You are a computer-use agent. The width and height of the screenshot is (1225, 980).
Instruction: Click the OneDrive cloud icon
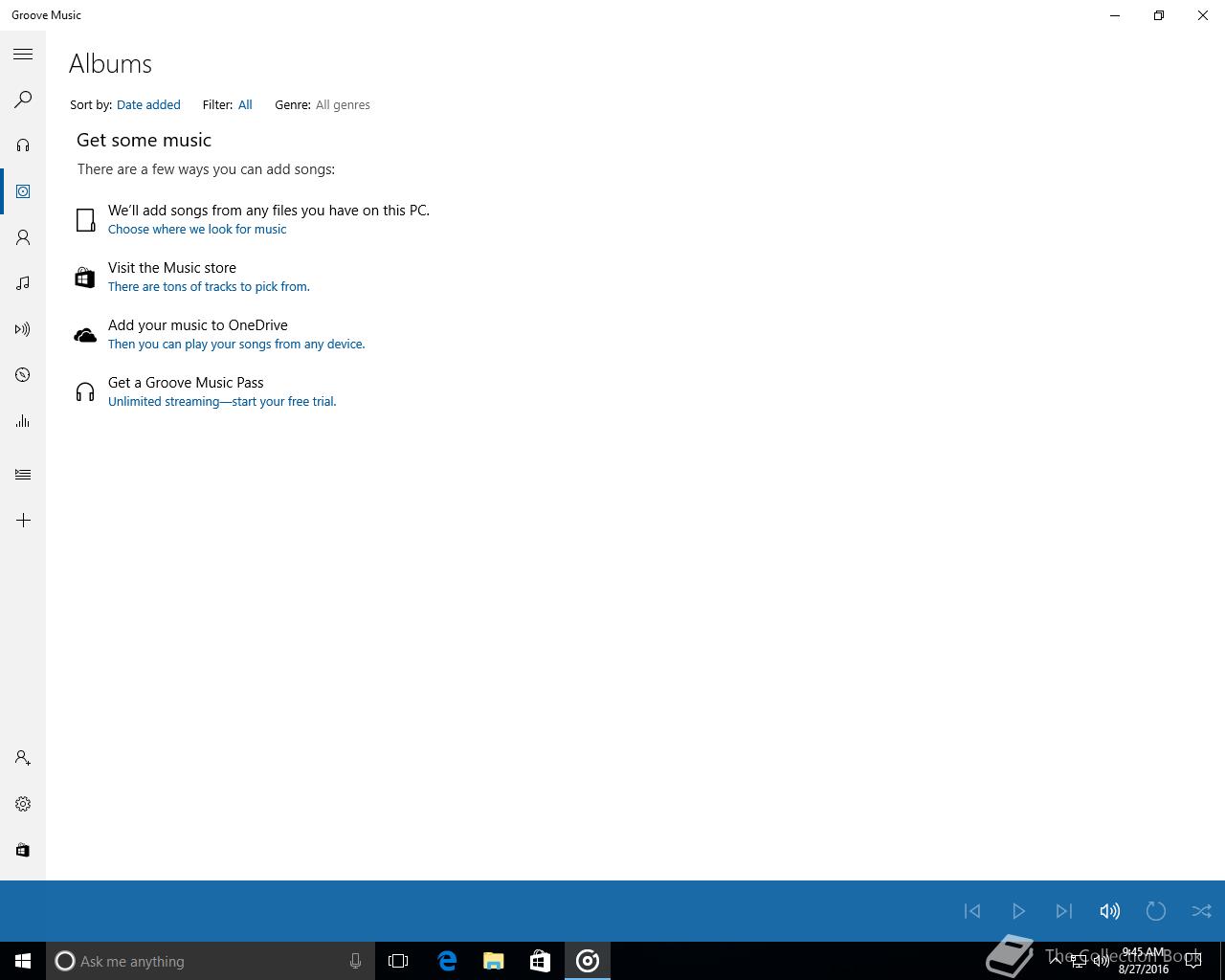click(x=85, y=335)
